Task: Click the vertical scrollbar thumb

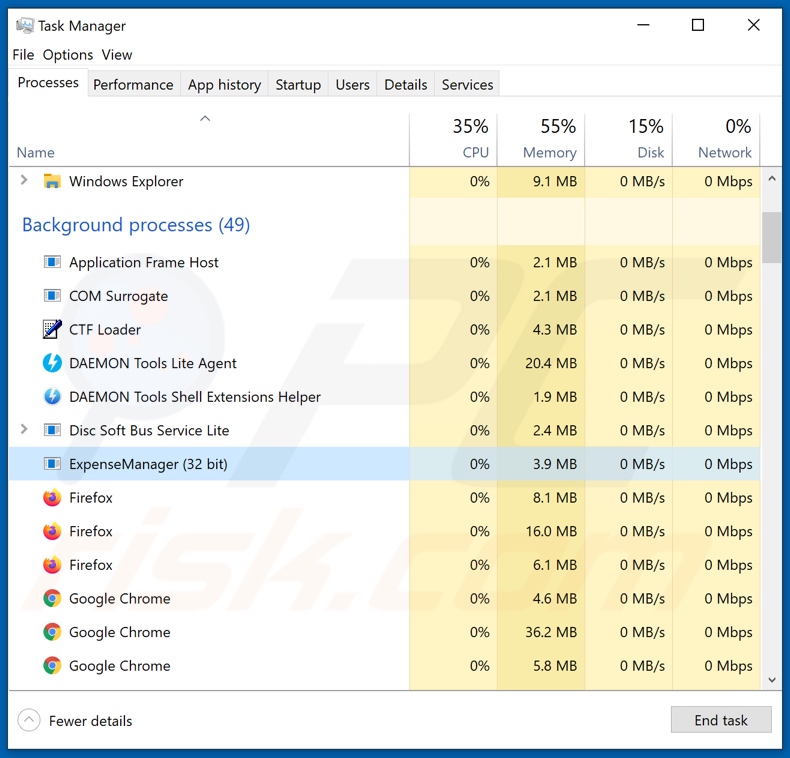Action: pyautogui.click(x=772, y=237)
